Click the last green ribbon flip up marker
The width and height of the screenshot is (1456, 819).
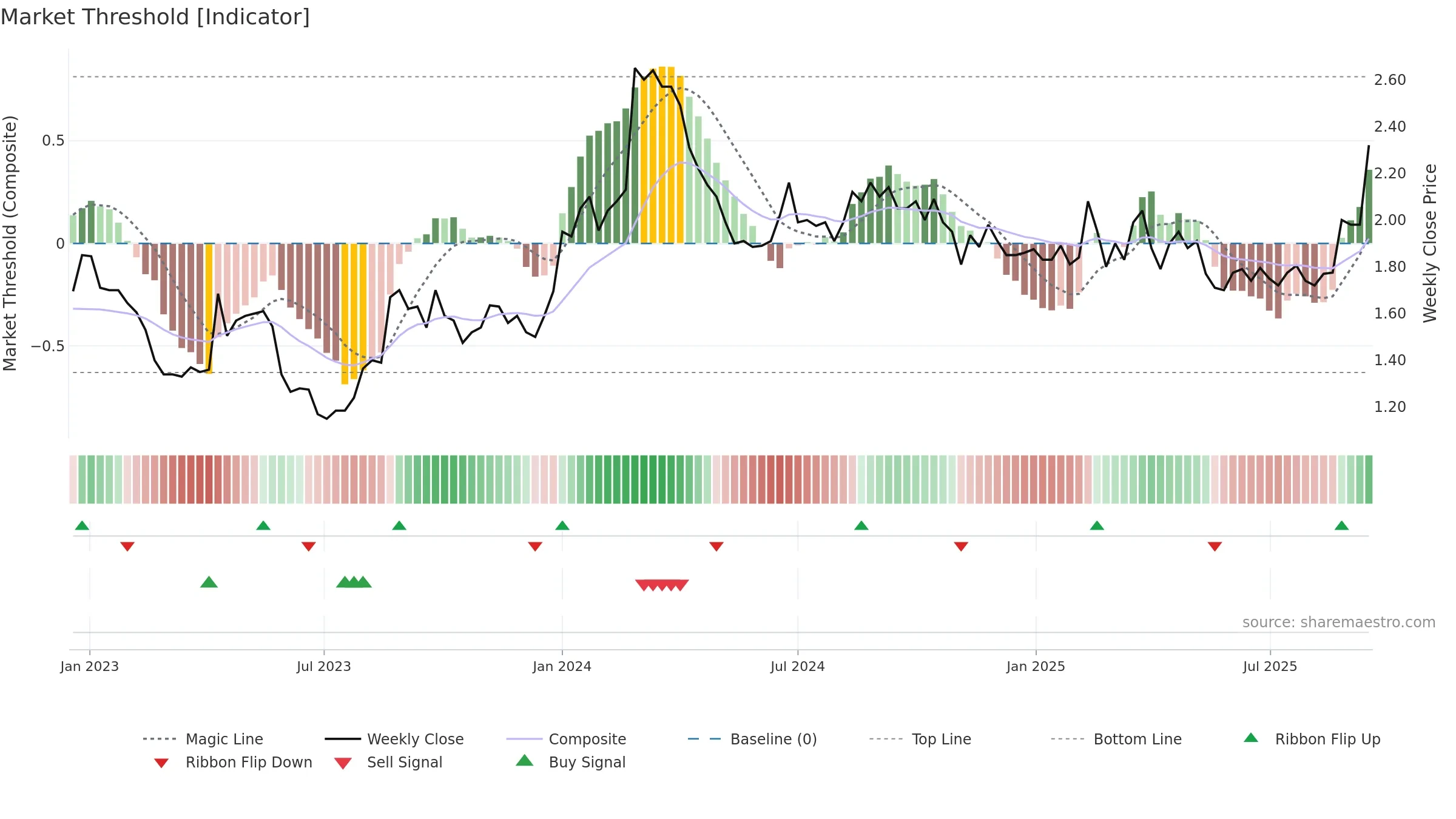coord(1341,525)
